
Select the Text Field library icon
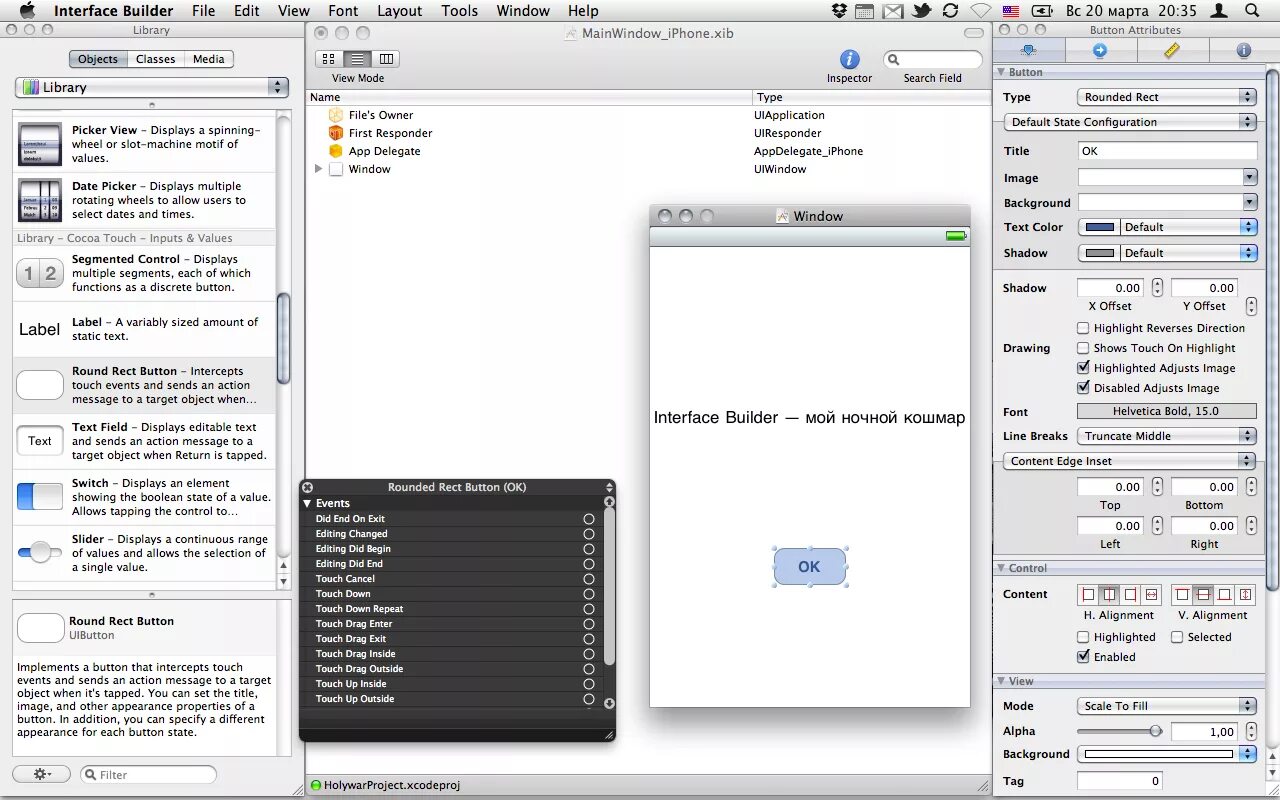pos(40,441)
